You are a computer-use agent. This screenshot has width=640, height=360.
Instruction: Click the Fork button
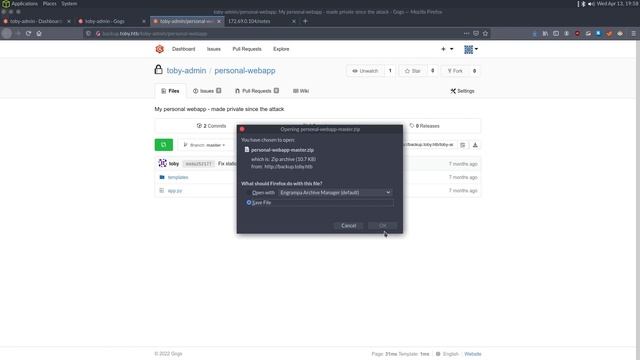pyautogui.click(x=455, y=71)
